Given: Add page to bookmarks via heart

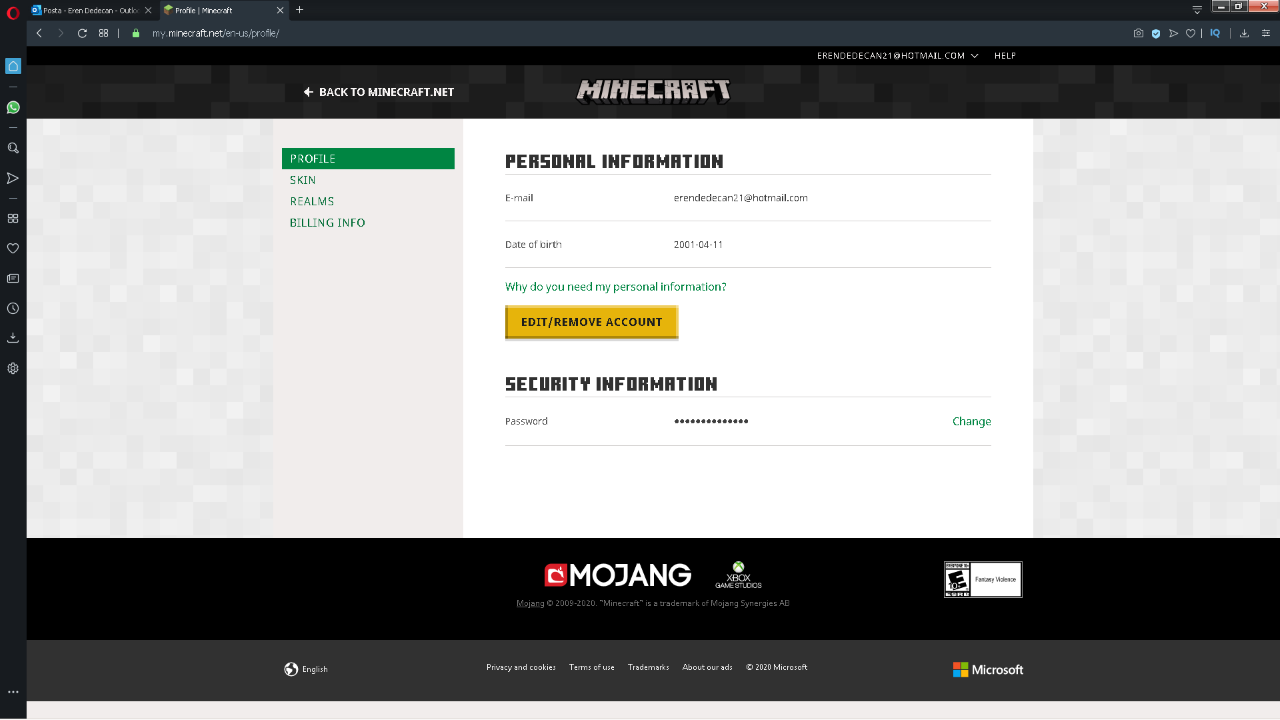Looking at the screenshot, I should pos(1190,33).
